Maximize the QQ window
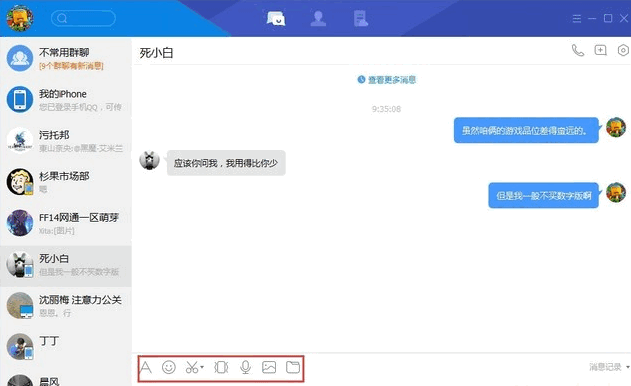The height and width of the screenshot is (386, 631). (608, 19)
